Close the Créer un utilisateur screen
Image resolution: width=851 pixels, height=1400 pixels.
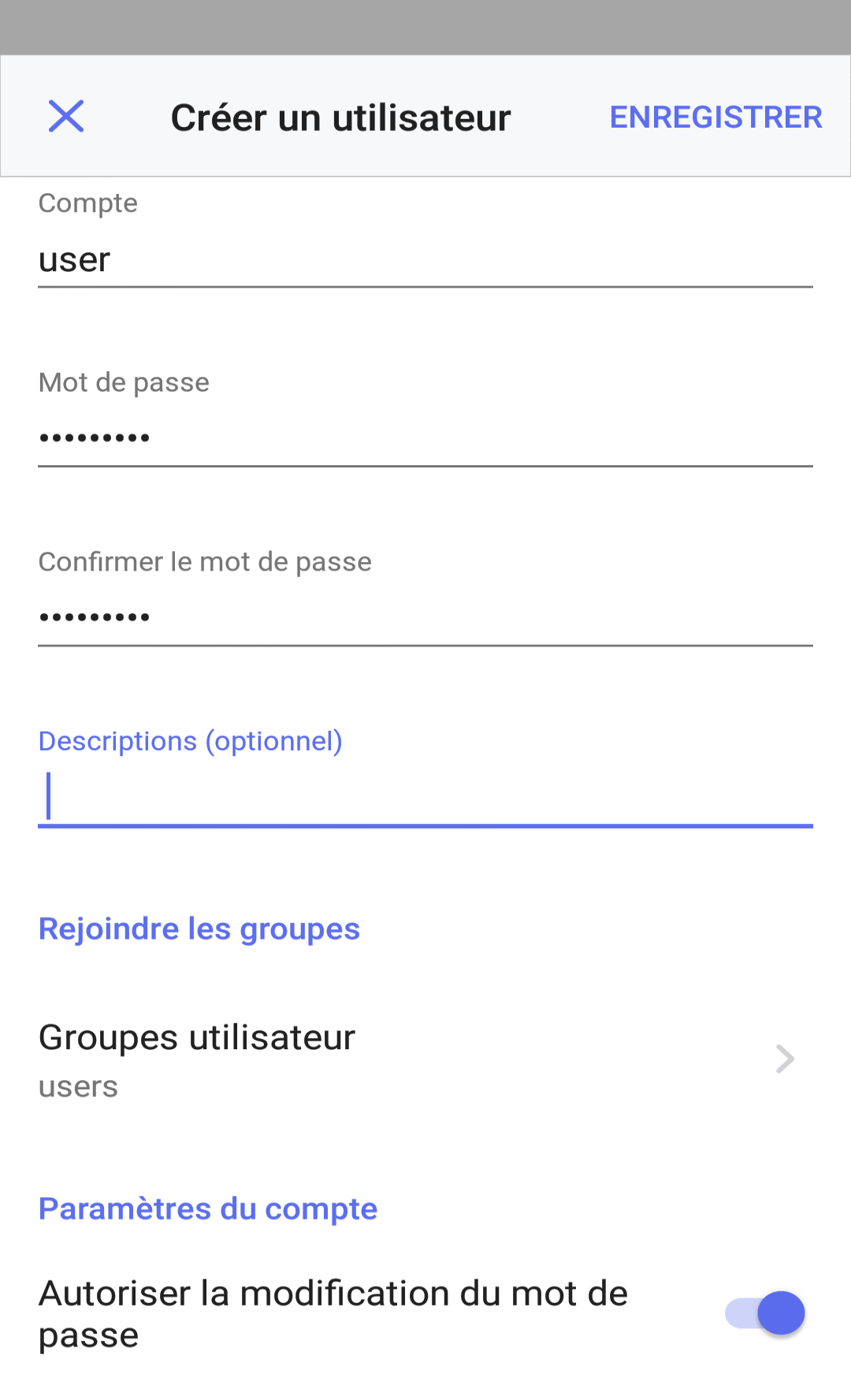pyautogui.click(x=66, y=117)
